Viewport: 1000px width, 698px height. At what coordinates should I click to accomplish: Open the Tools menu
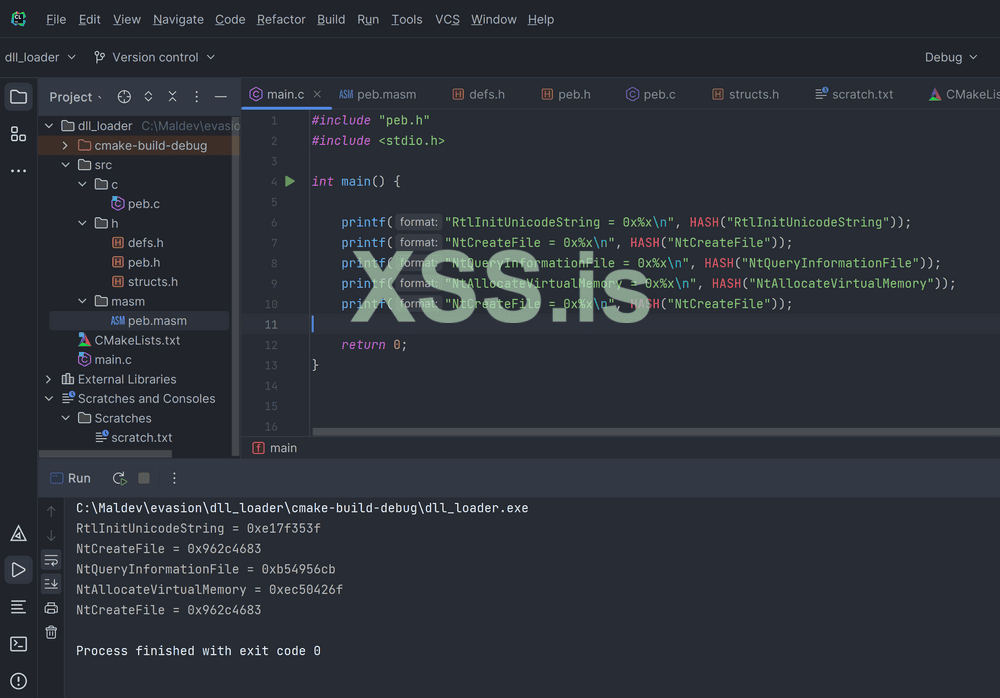pos(407,20)
